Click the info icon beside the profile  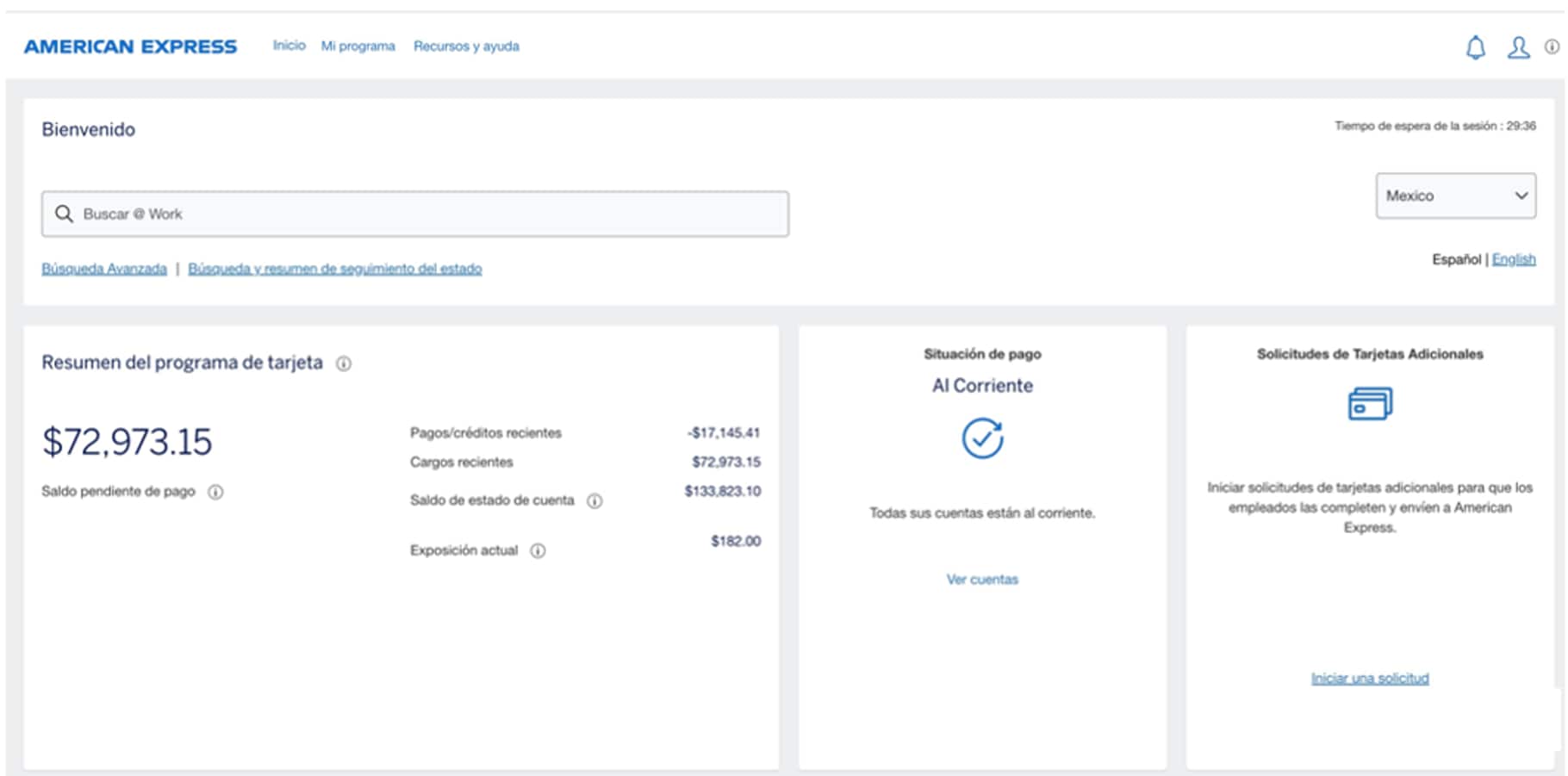click(1552, 47)
